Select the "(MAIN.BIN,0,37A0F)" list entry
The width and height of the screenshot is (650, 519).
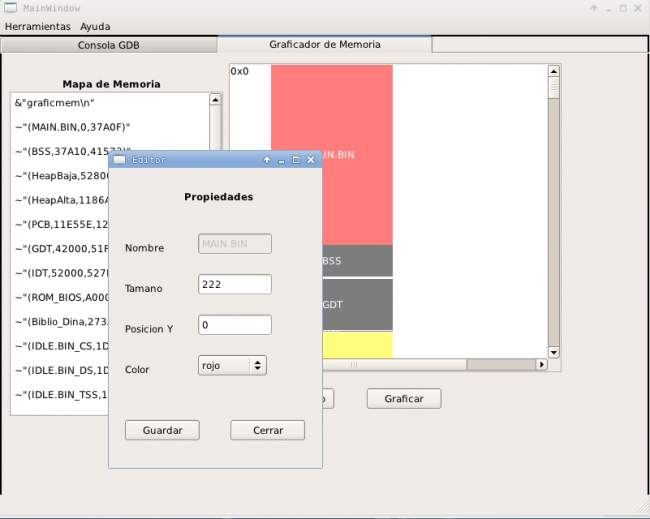73,127
